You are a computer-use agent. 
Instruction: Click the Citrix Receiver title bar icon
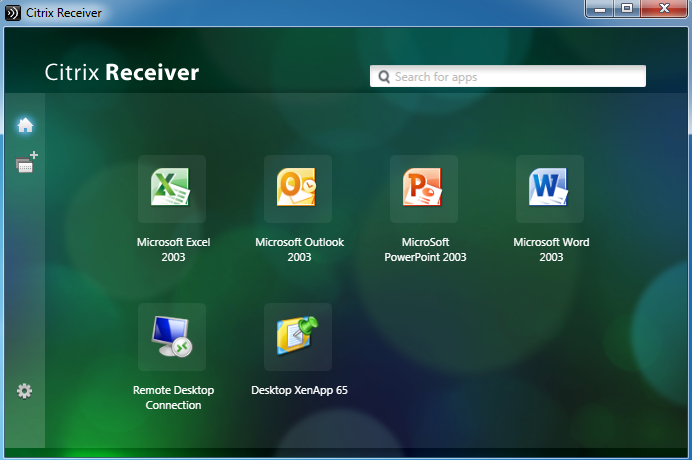(13, 13)
